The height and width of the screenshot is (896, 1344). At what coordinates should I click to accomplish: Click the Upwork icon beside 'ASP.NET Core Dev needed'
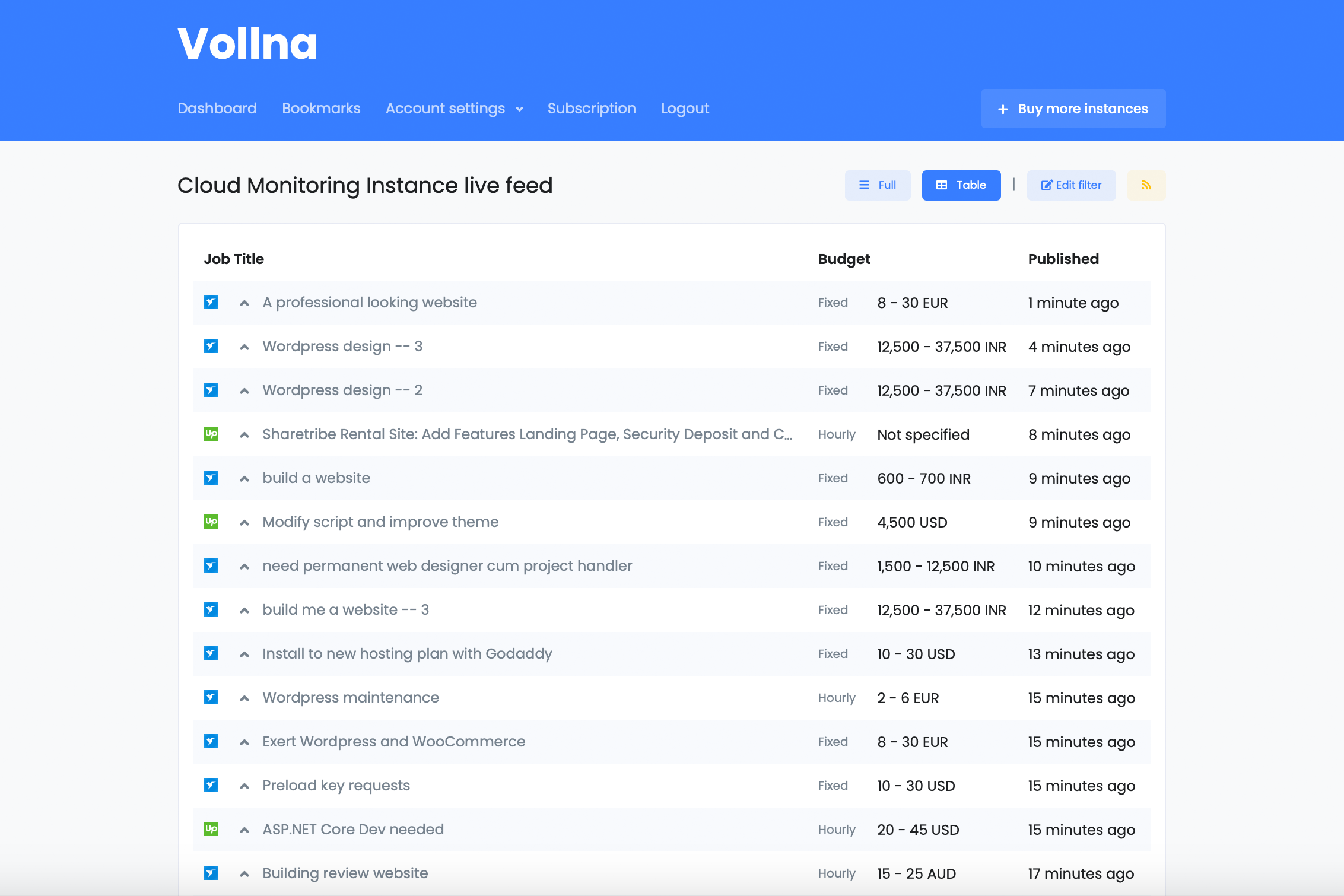[x=211, y=830]
